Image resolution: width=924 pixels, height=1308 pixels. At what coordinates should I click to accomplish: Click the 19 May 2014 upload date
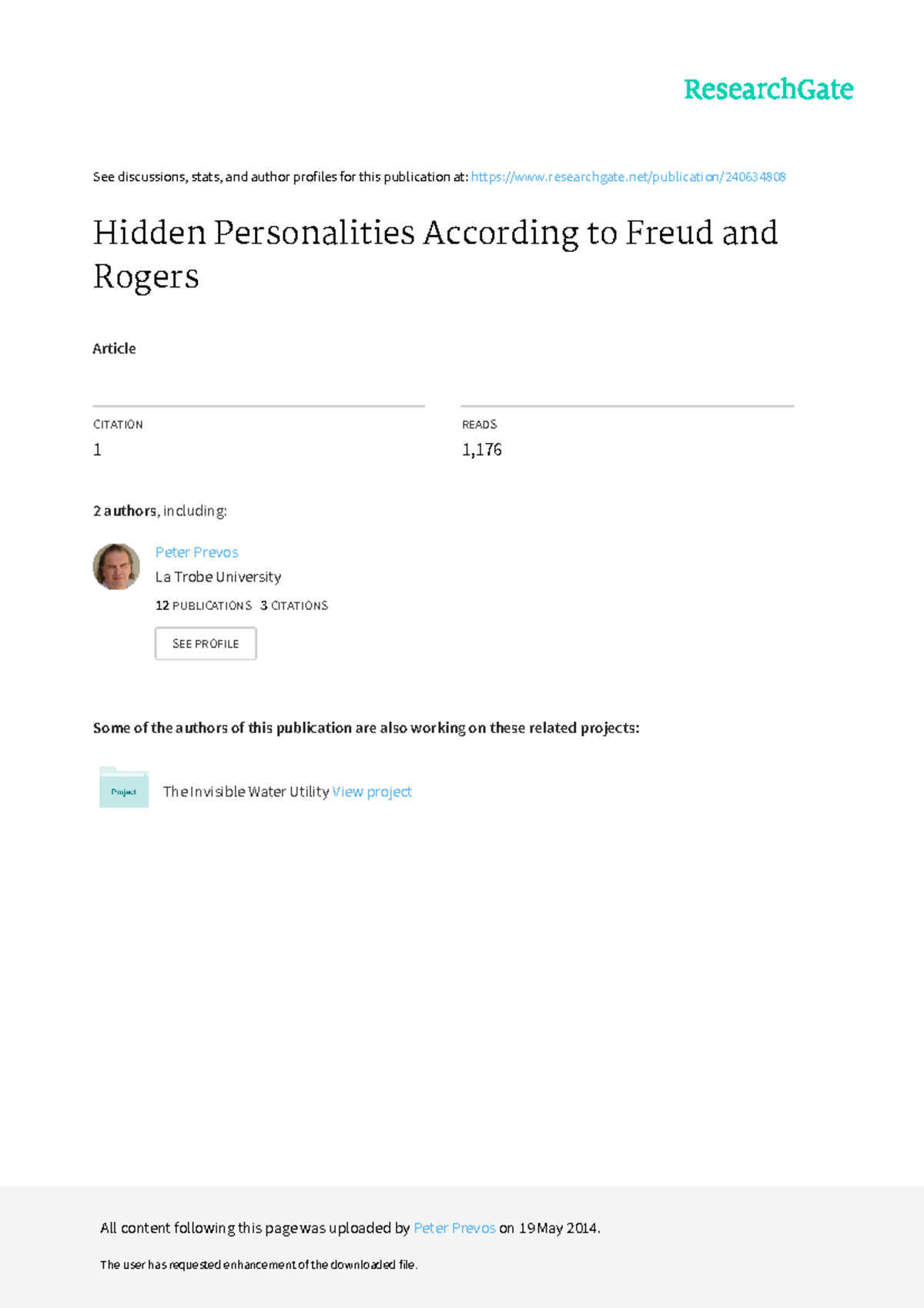point(557,1228)
